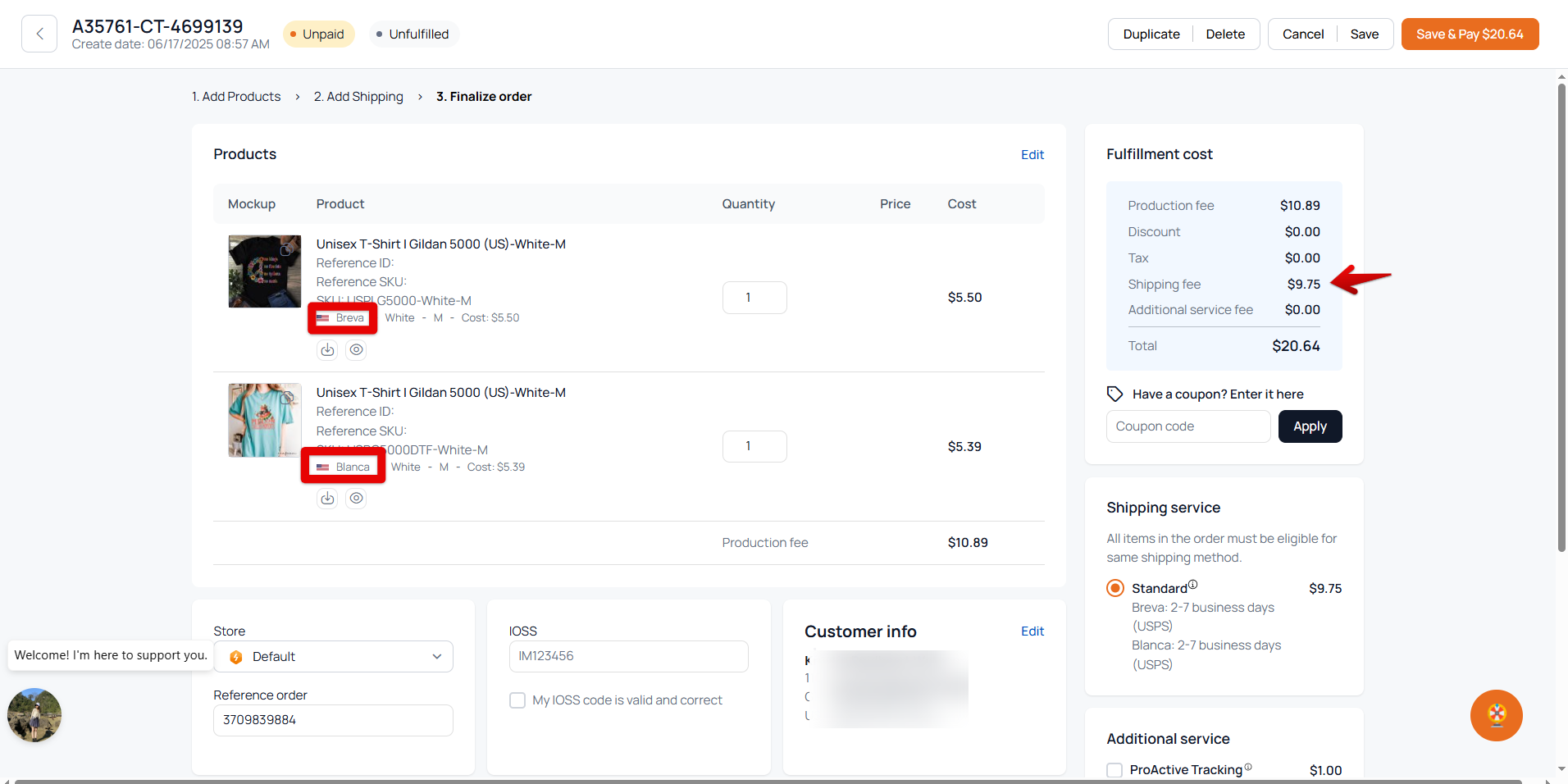Open the orange support widget button
Screen dimensions: 1568x784
pyautogui.click(x=1496, y=715)
